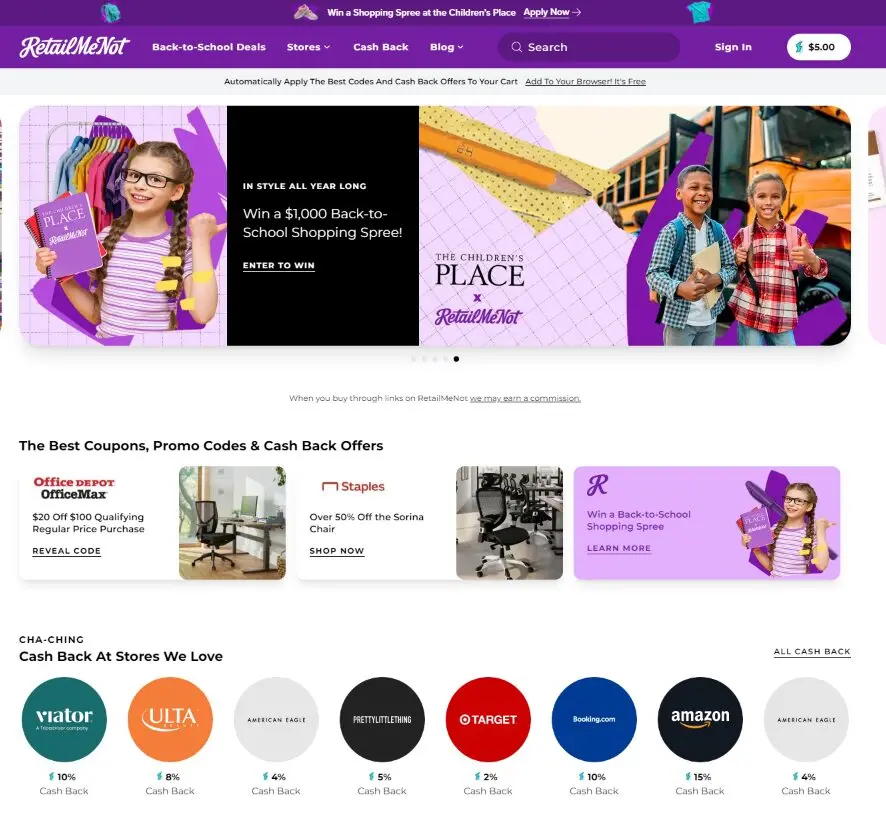Click ENTER TO WIN on the shopping spree banner
This screenshot has width=886, height=832.
[x=278, y=265]
